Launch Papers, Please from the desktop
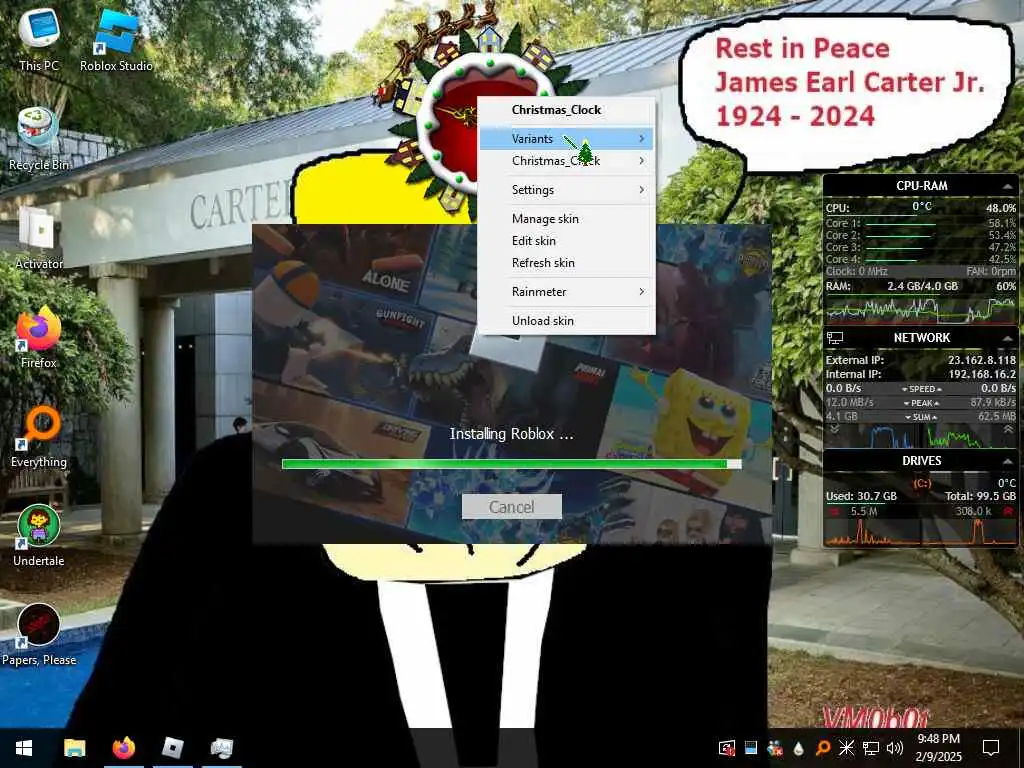 (x=39, y=635)
